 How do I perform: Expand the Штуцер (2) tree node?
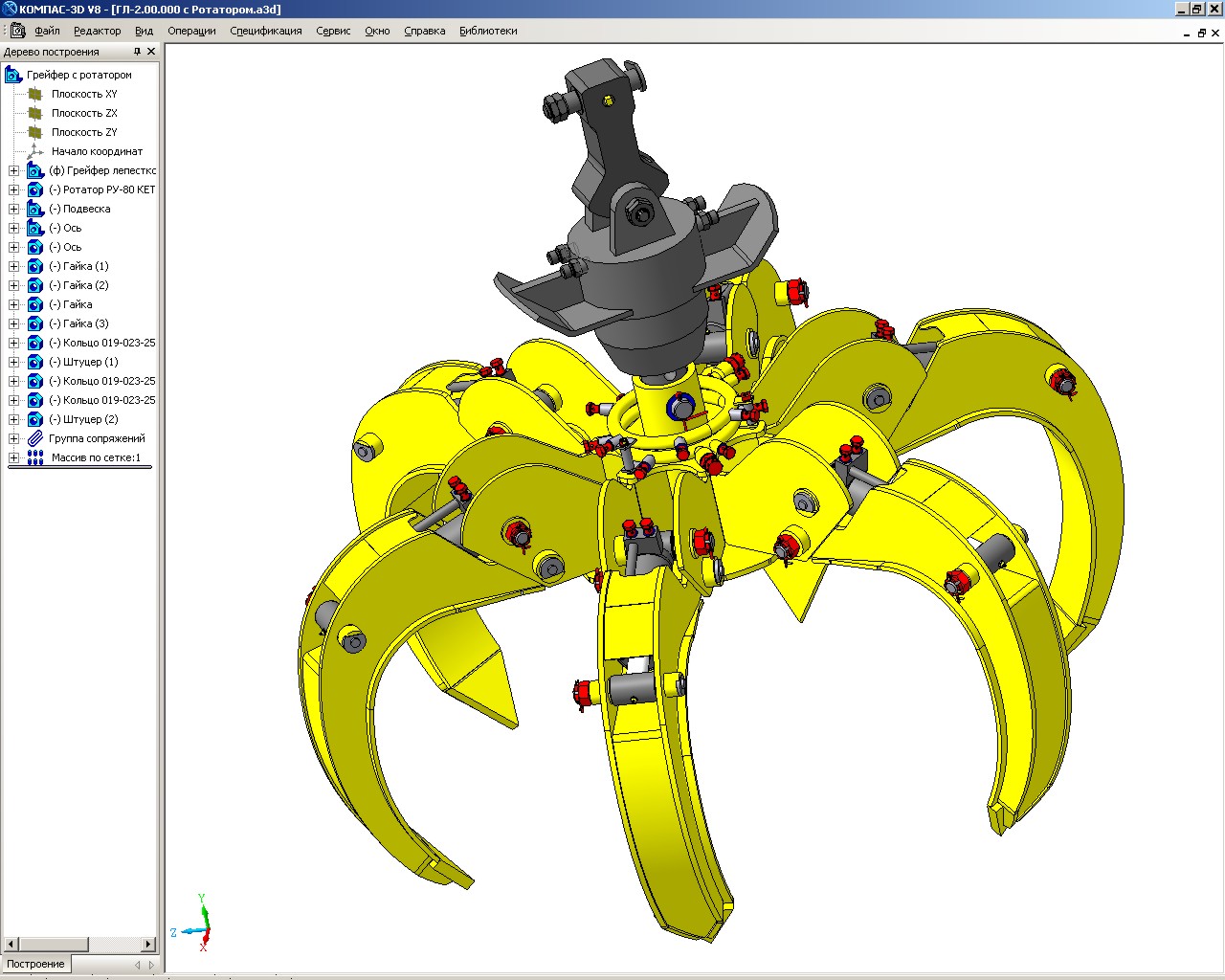click(13, 419)
